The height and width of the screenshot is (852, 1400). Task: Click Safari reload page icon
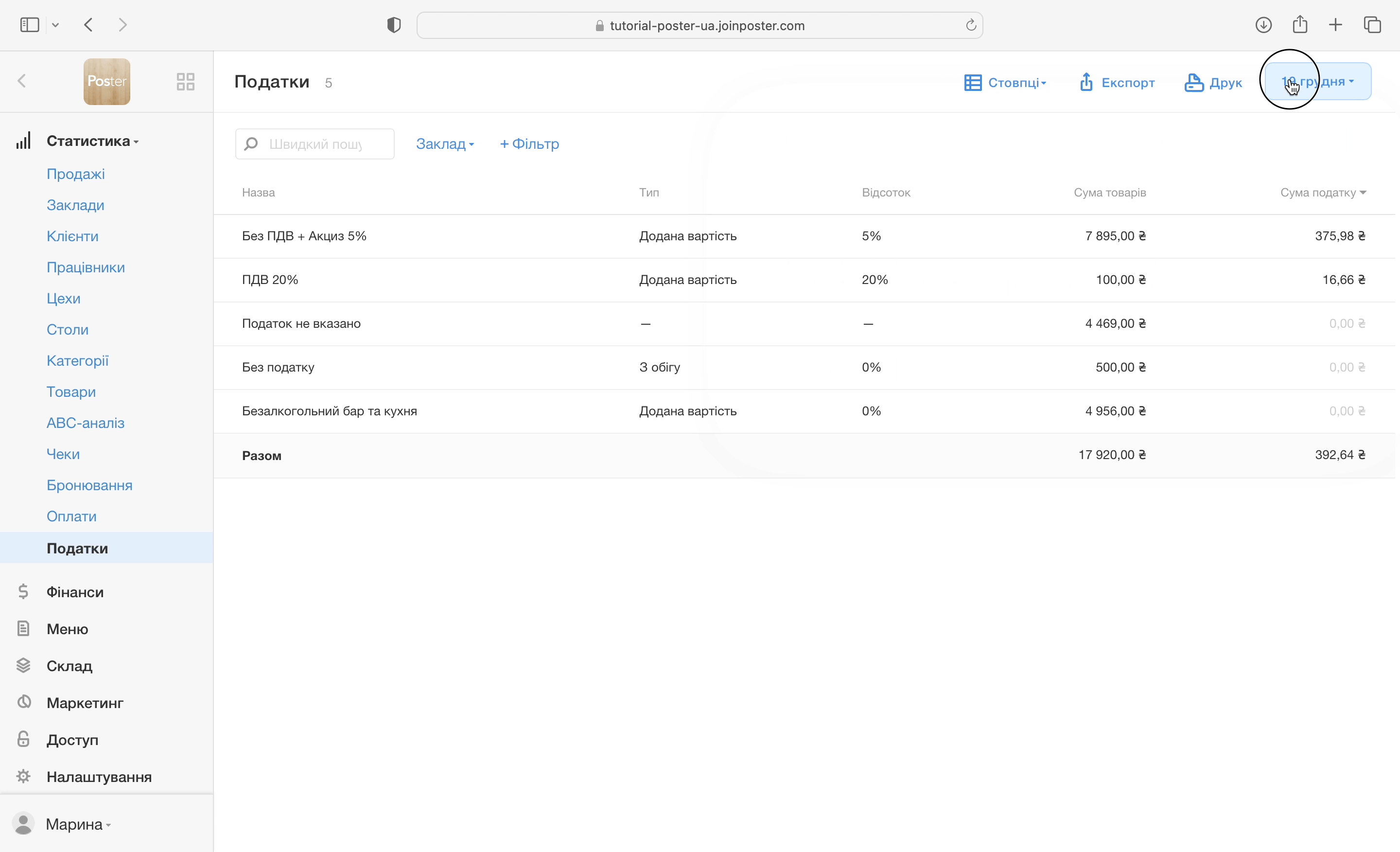click(970, 25)
